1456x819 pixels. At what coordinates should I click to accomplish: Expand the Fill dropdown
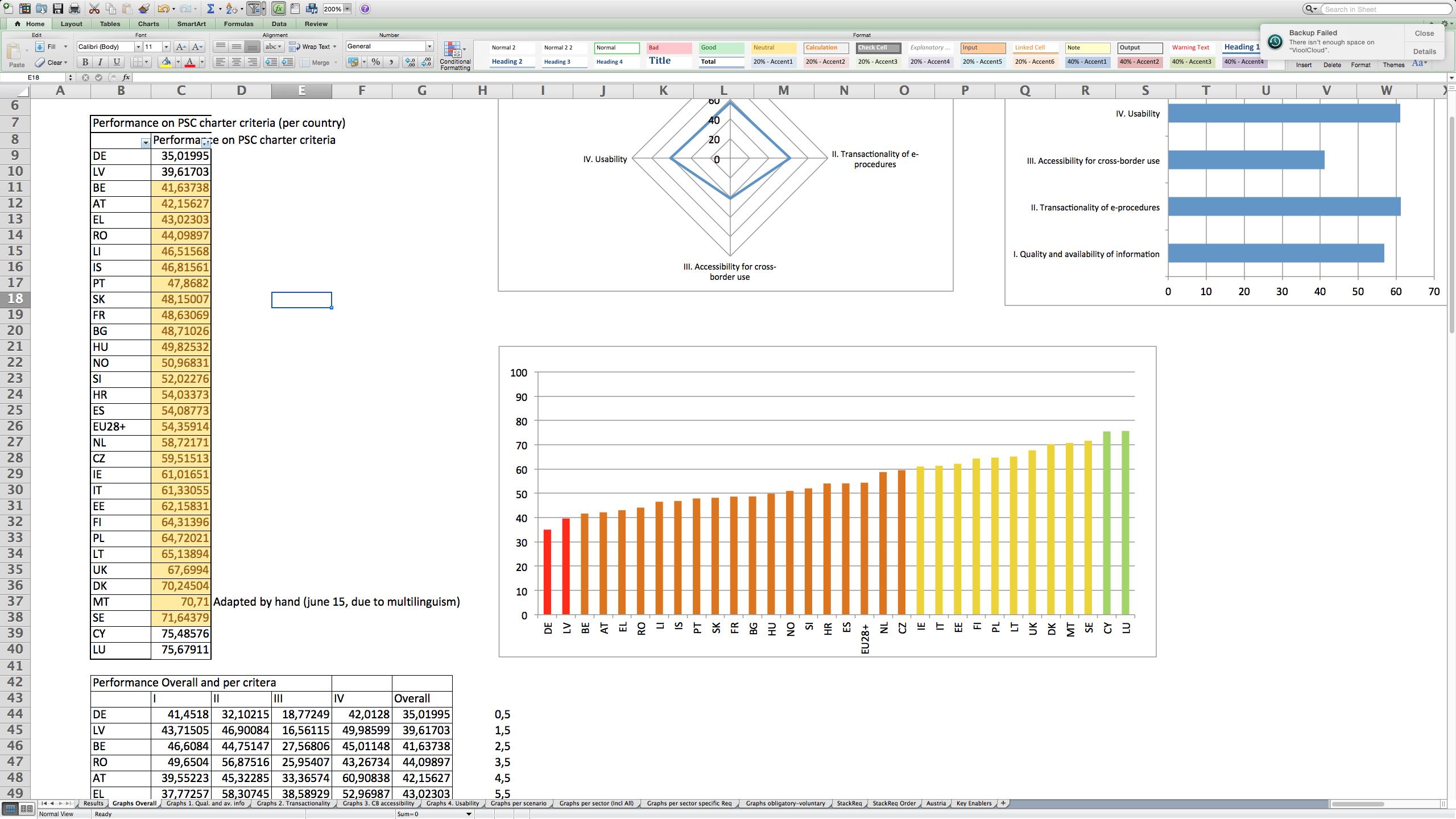point(65,47)
